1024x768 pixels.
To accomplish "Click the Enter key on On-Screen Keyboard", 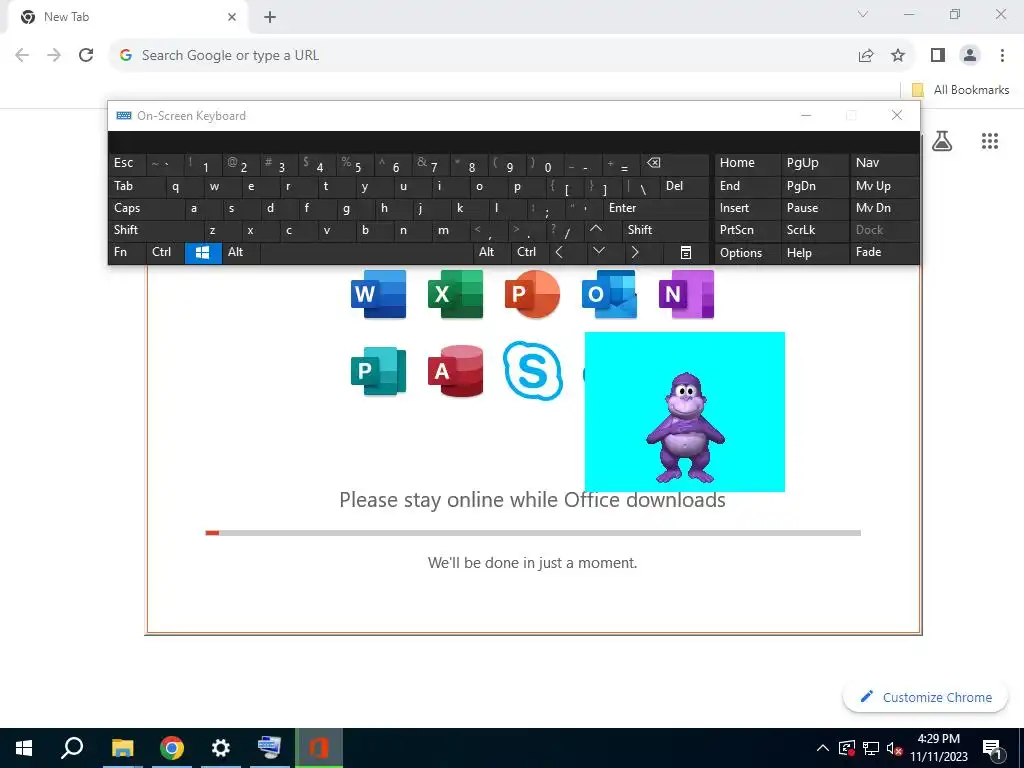I will coord(656,208).
